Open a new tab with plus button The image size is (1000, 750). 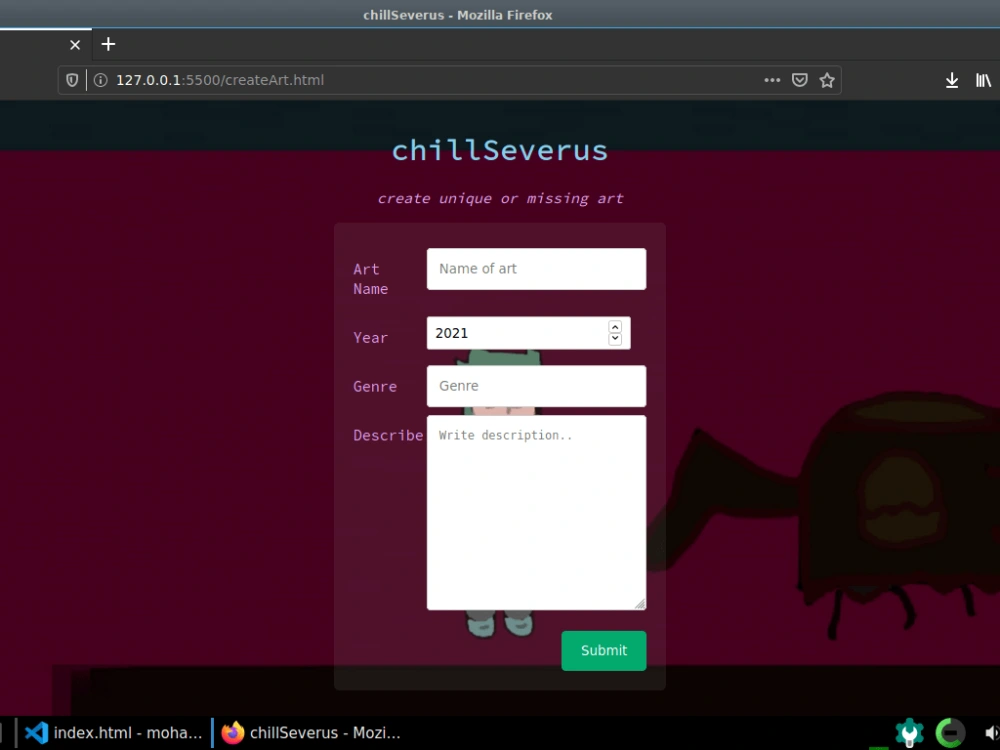(108, 44)
